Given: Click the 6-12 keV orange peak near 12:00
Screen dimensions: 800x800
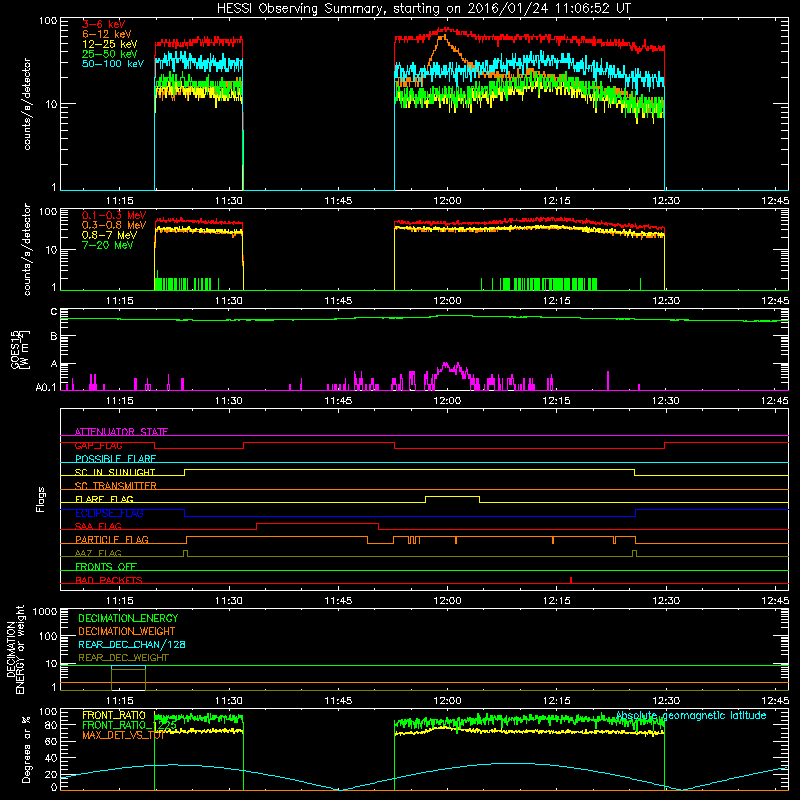Looking at the screenshot, I should 442,38.
